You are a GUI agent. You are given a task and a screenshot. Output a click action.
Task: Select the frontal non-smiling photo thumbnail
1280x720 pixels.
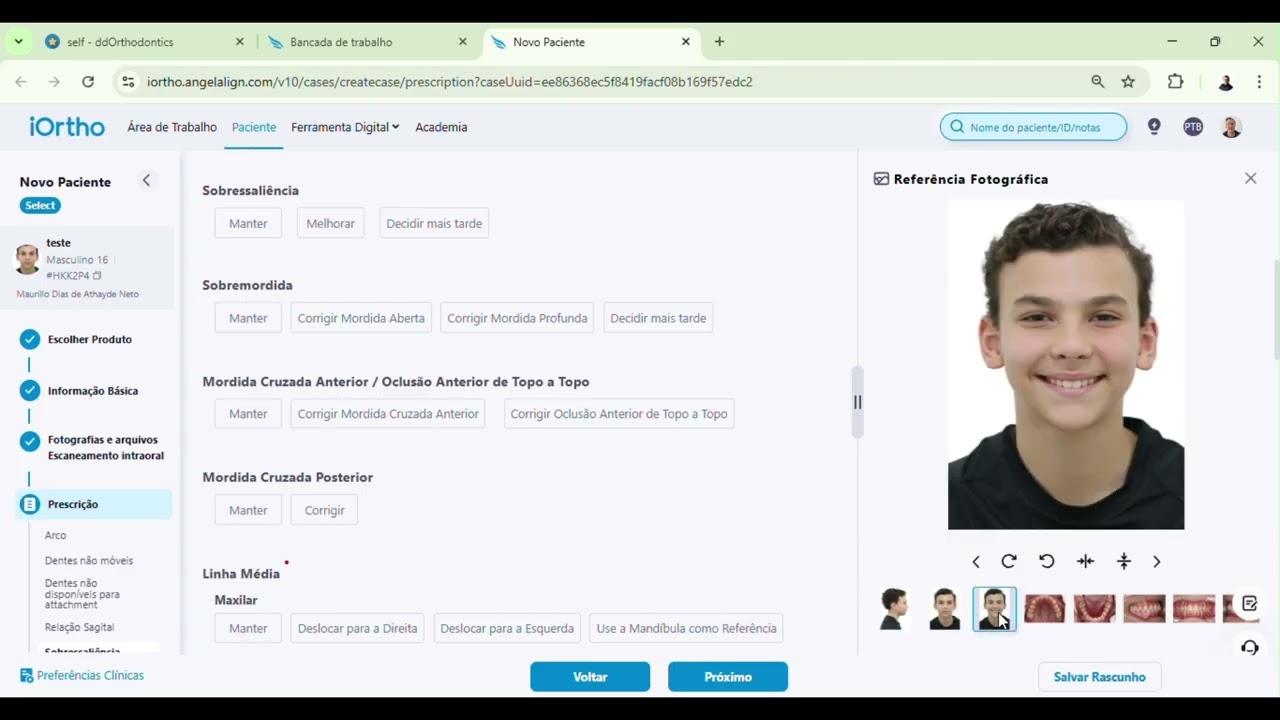(x=945, y=609)
